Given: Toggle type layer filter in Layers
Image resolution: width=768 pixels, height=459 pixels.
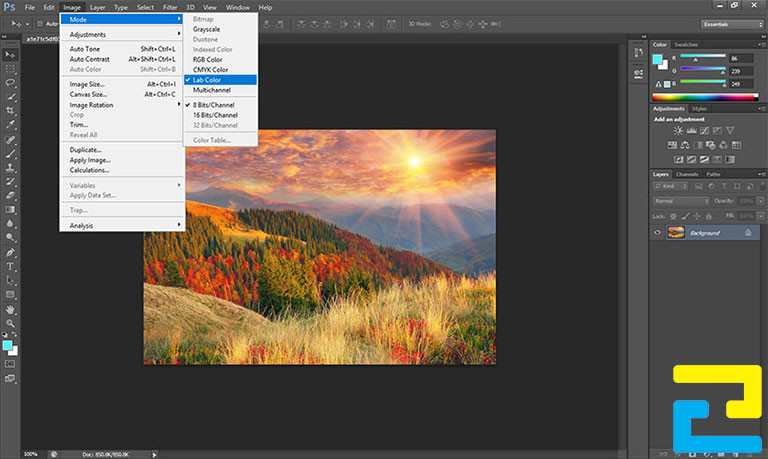Looking at the screenshot, I should pos(724,186).
